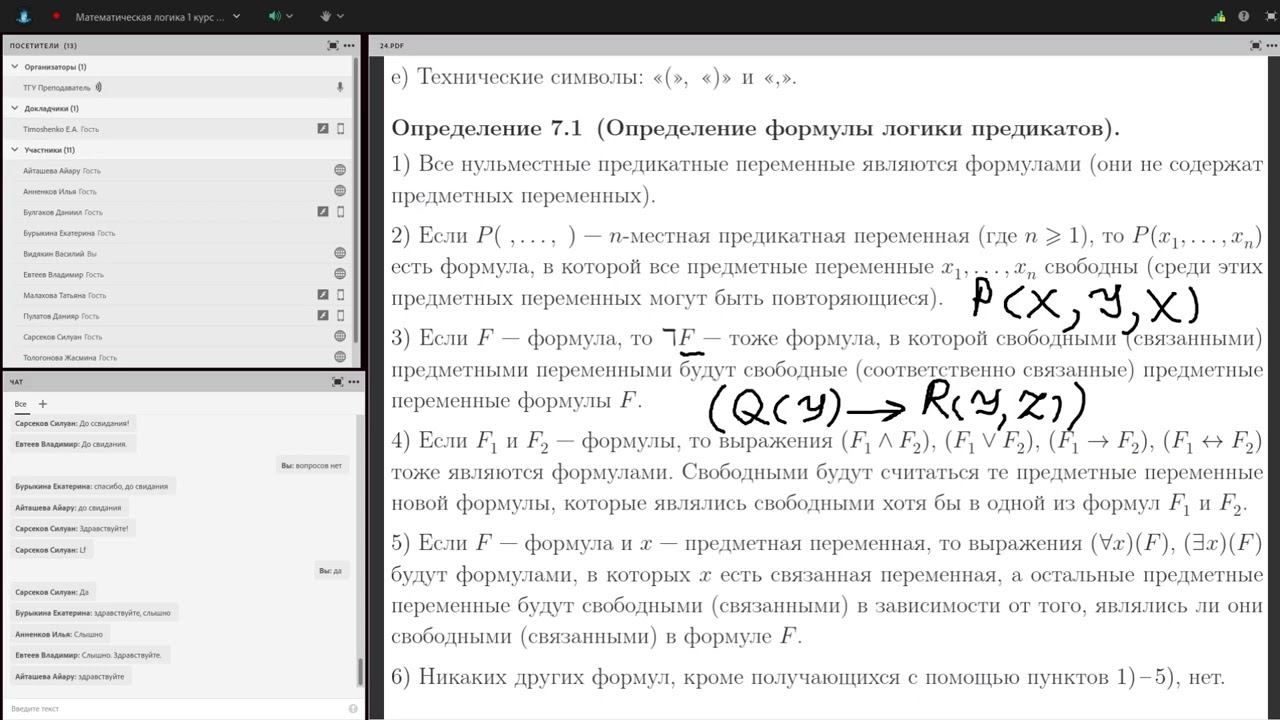1280x720 pixels.
Task: Click the chat emoji button
Action: 353,708
